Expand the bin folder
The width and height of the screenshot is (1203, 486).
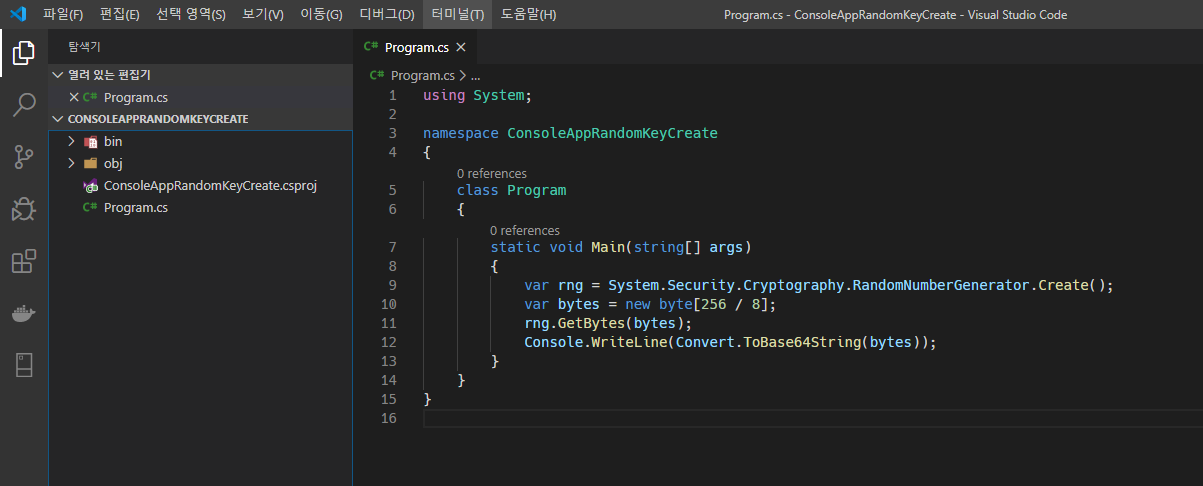pyautogui.click(x=72, y=142)
